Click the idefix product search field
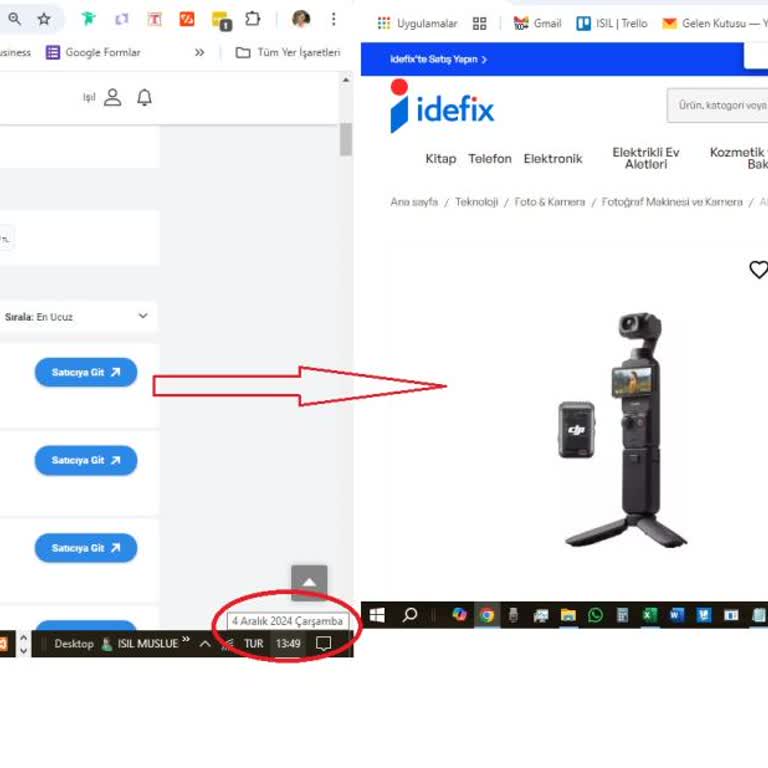Screen dimensions: 768x768 point(717,105)
